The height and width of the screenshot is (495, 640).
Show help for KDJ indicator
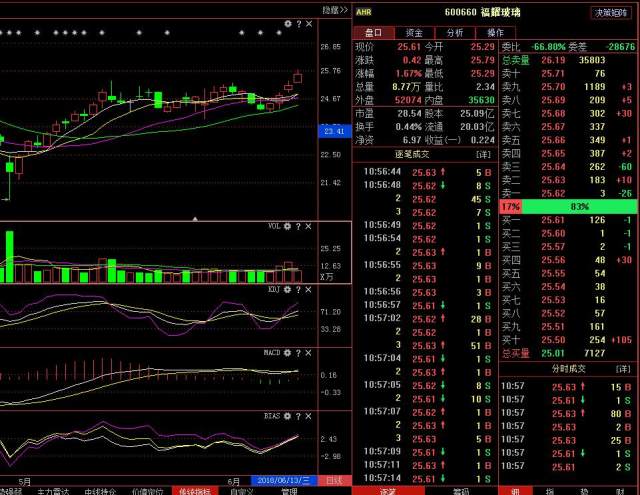pyautogui.click(x=298, y=290)
